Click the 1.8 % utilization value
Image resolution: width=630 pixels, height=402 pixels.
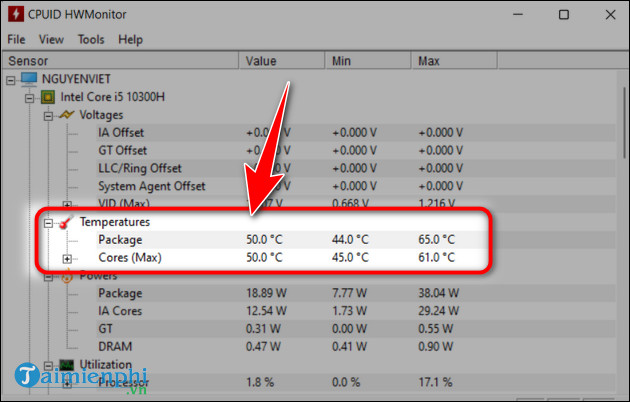point(260,382)
